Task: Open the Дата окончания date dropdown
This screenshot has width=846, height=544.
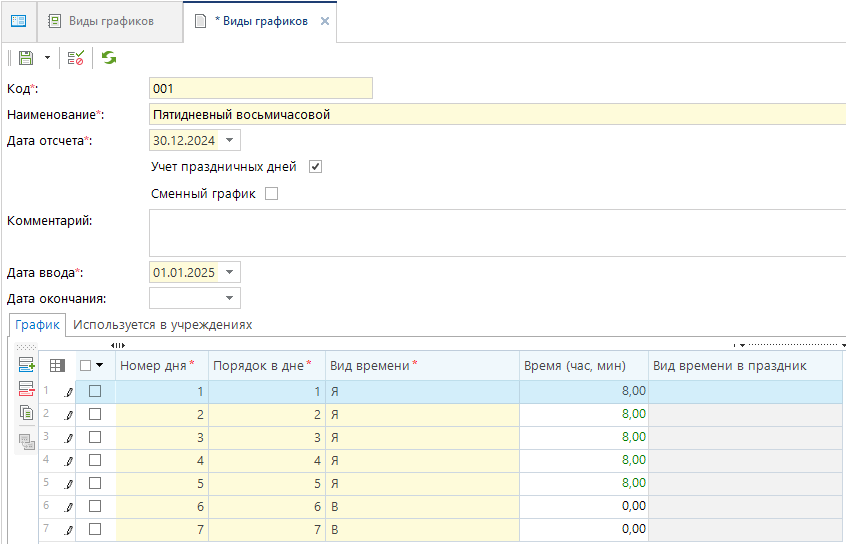Action: point(231,298)
